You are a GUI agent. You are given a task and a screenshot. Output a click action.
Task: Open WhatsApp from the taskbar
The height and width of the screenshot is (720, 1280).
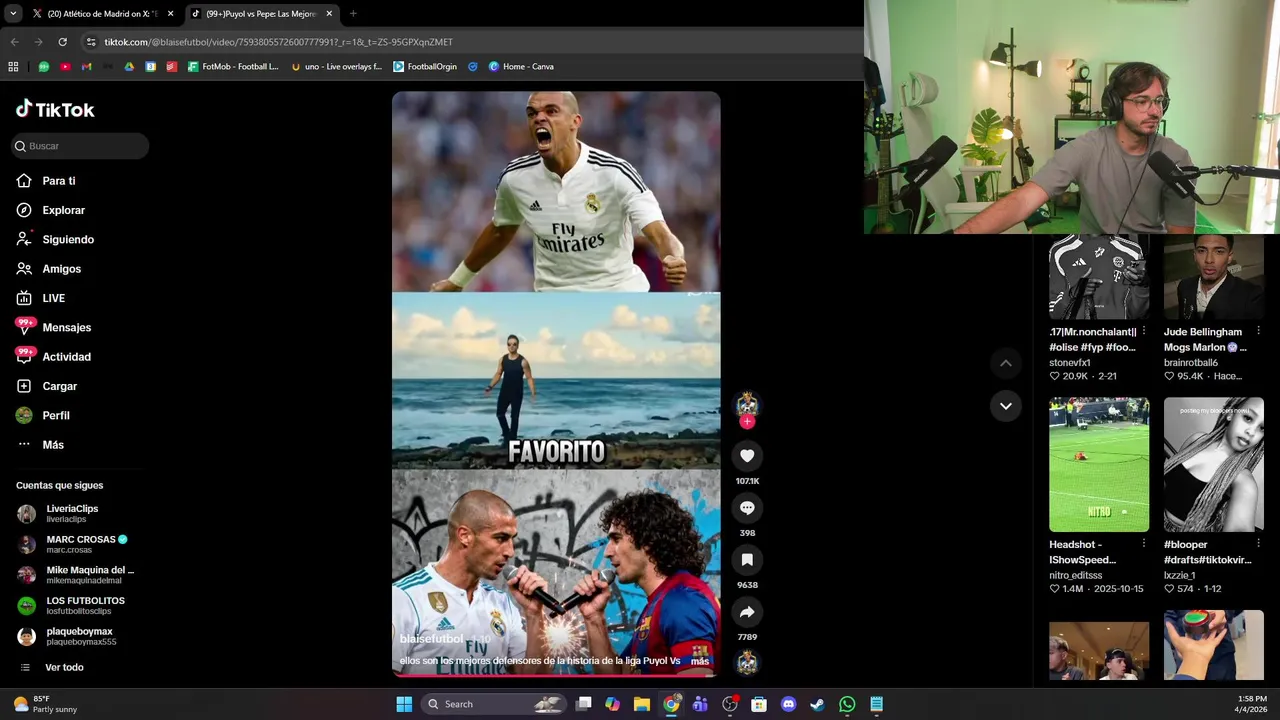[x=847, y=704]
